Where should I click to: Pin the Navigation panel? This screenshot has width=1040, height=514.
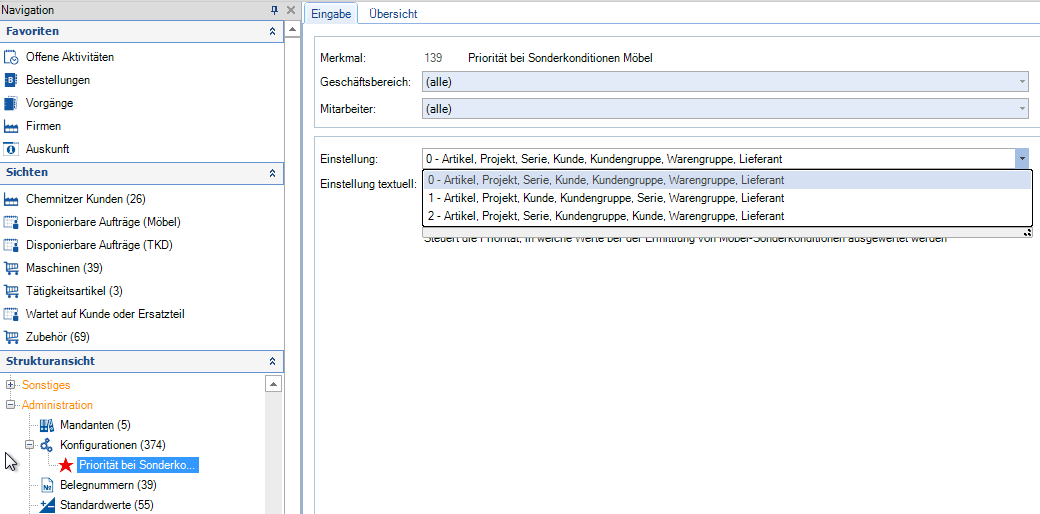pyautogui.click(x=274, y=10)
